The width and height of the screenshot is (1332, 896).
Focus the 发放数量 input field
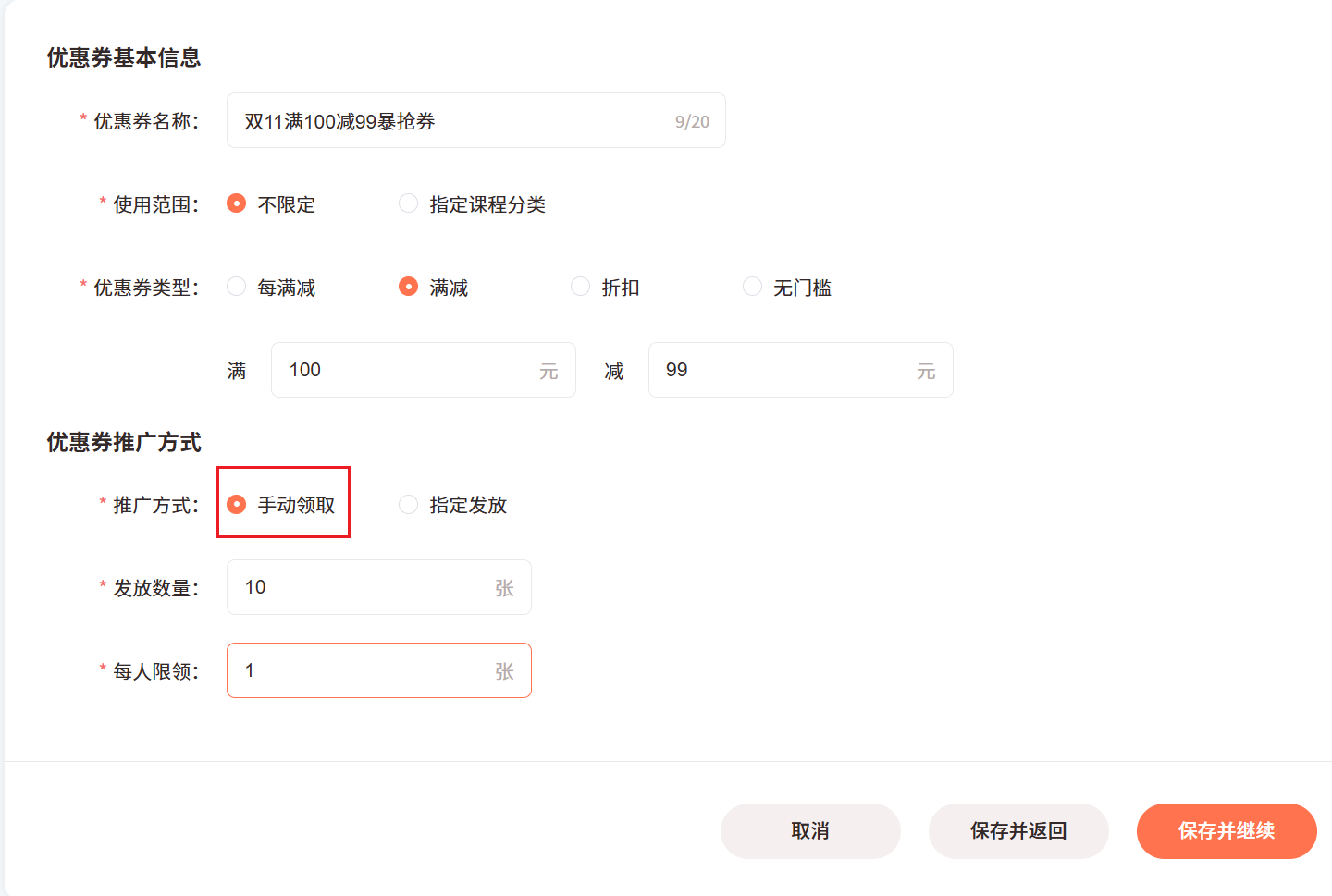click(x=379, y=587)
